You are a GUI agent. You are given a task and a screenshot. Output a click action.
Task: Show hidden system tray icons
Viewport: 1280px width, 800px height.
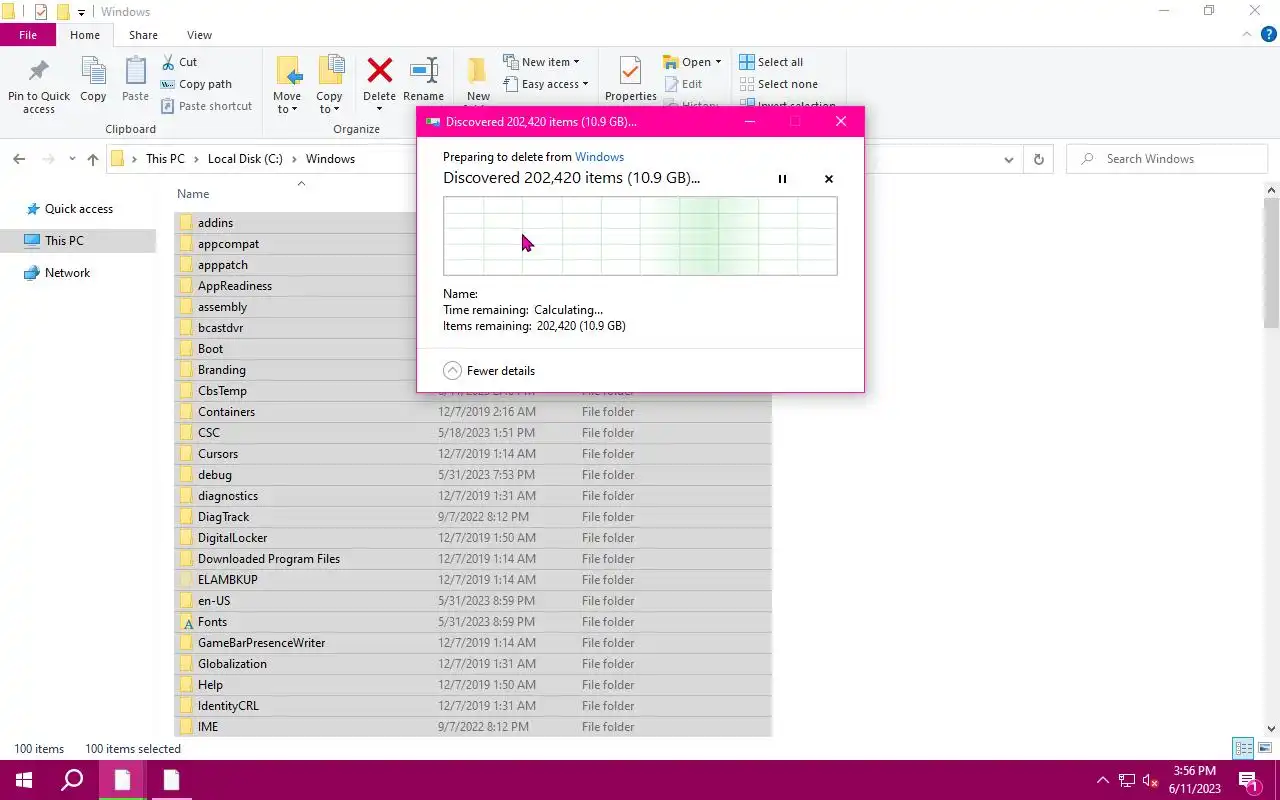coord(1103,780)
